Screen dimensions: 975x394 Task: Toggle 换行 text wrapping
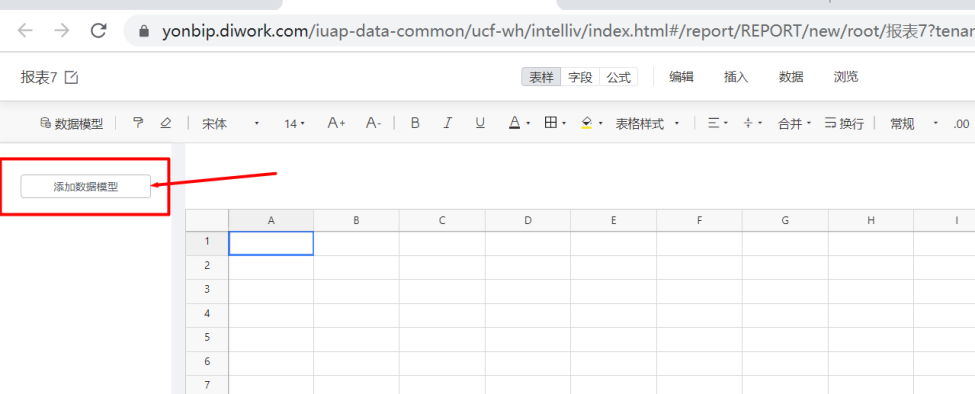[844, 124]
